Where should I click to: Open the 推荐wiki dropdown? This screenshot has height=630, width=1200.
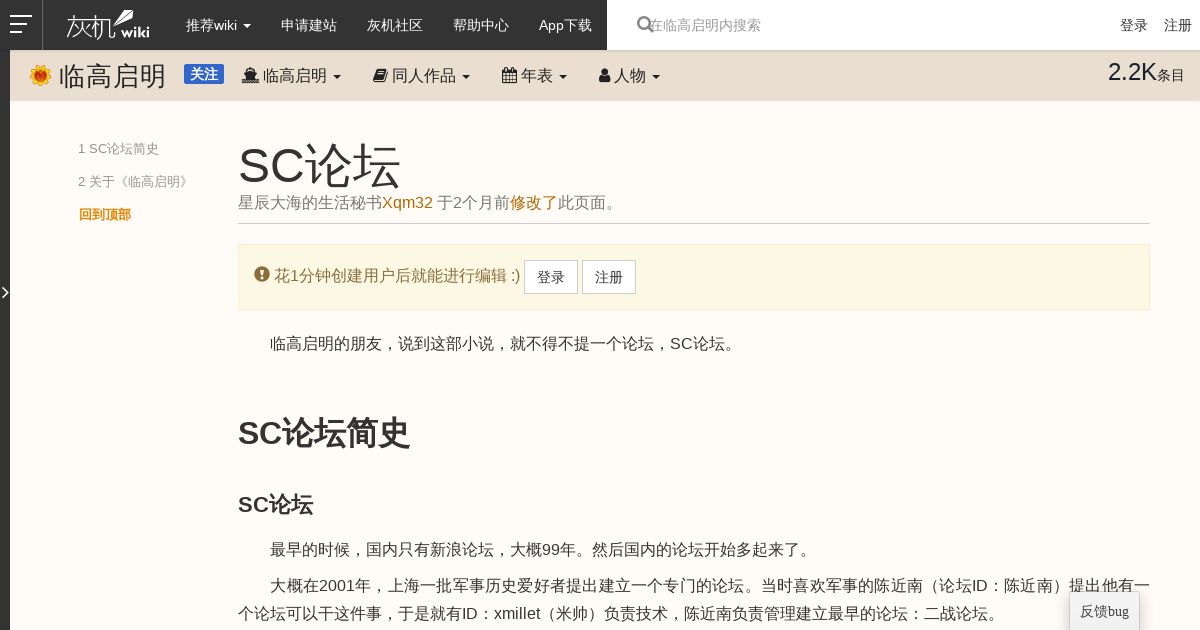pyautogui.click(x=218, y=25)
